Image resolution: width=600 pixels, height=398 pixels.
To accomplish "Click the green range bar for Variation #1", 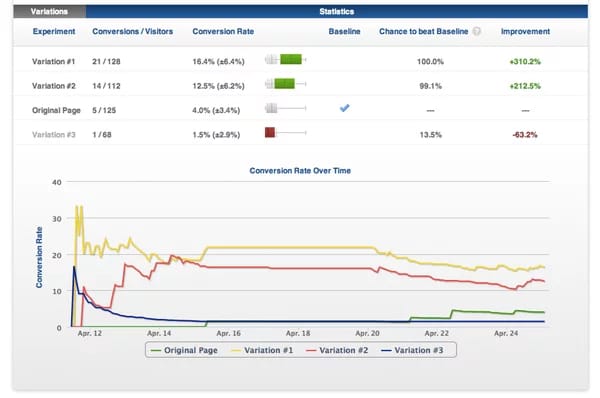I will coord(291,59).
